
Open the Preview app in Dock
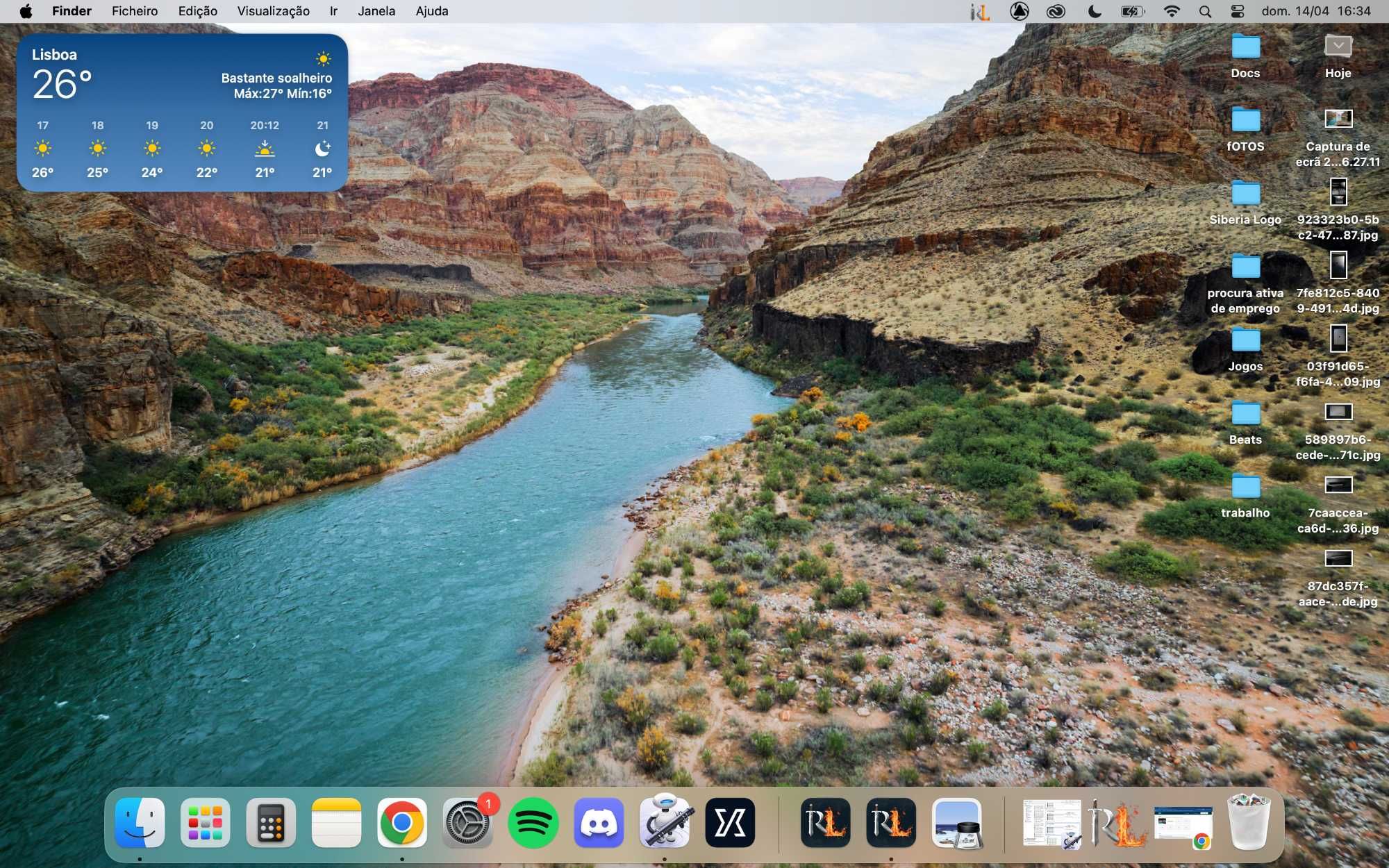pos(957,823)
